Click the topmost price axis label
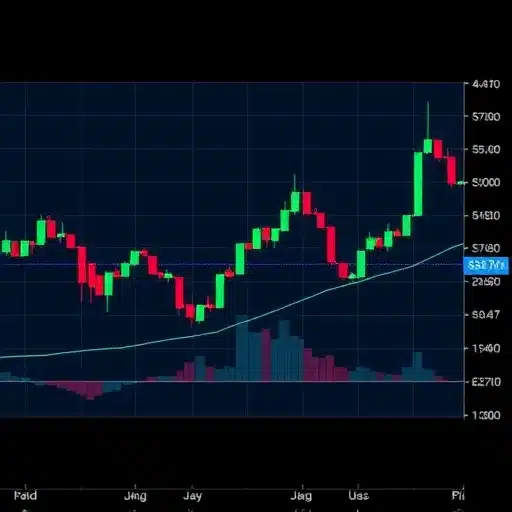The height and width of the screenshot is (512, 512). click(486, 84)
